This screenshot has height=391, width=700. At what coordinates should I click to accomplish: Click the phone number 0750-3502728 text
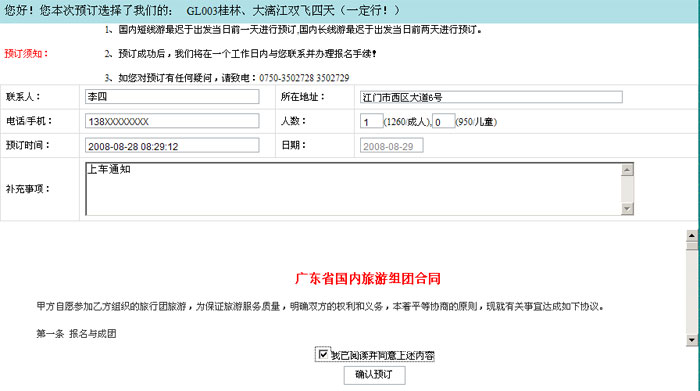tap(287, 78)
